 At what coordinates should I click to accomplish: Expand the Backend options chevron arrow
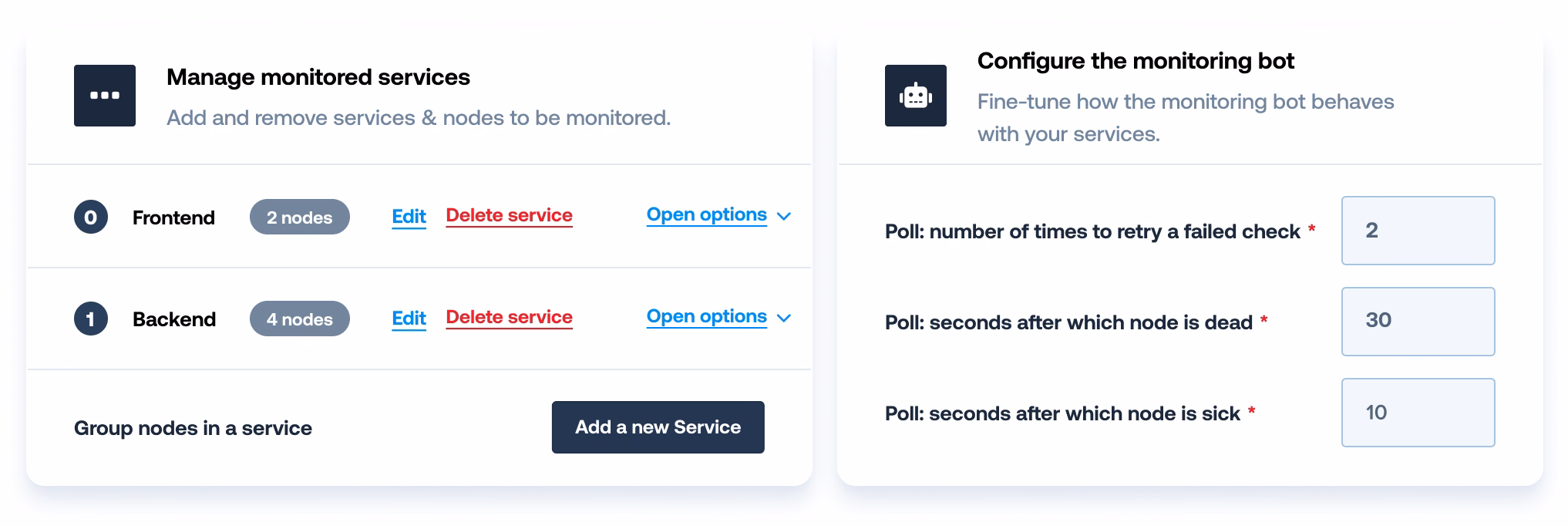coord(784,319)
